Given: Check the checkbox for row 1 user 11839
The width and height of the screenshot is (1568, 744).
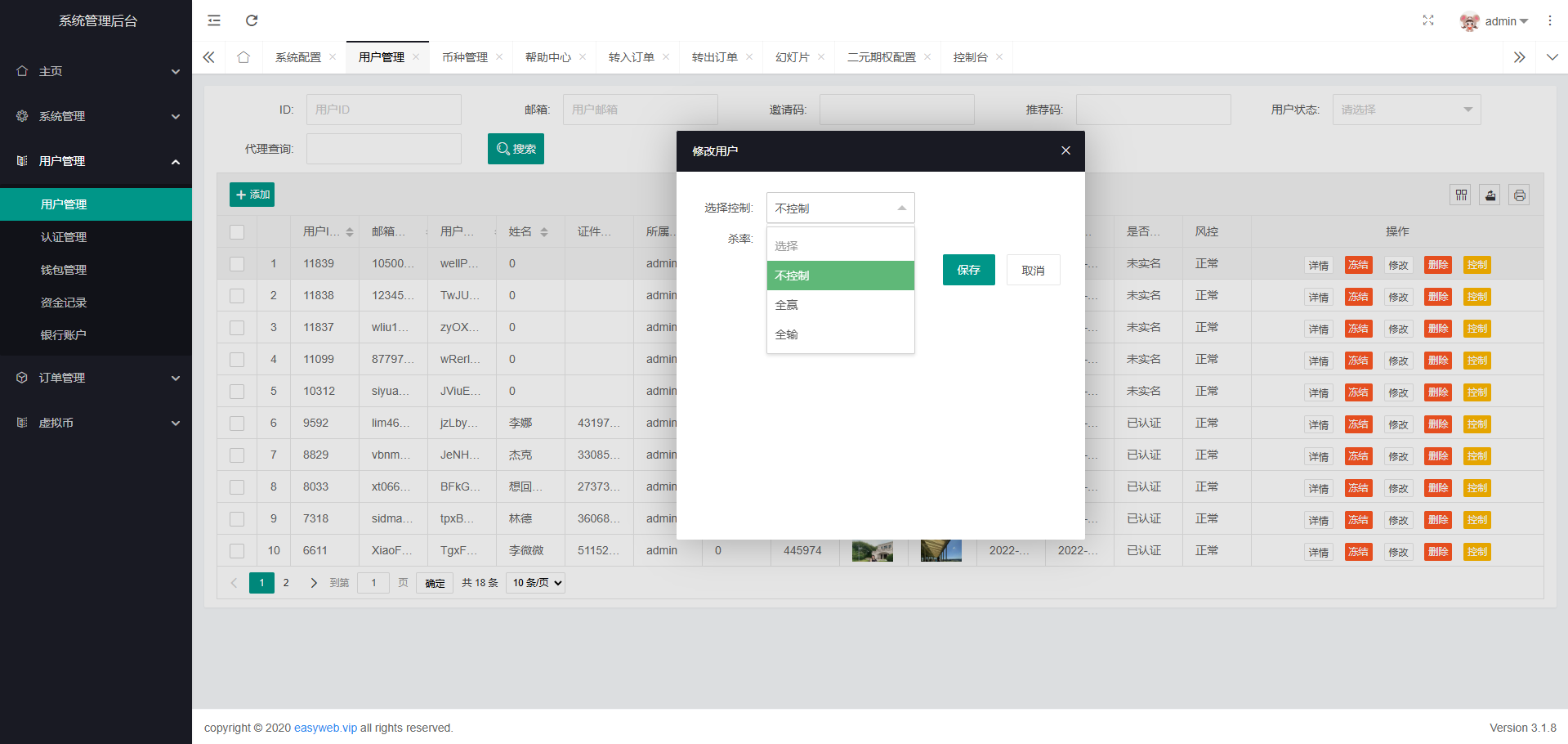Looking at the screenshot, I should point(237,264).
